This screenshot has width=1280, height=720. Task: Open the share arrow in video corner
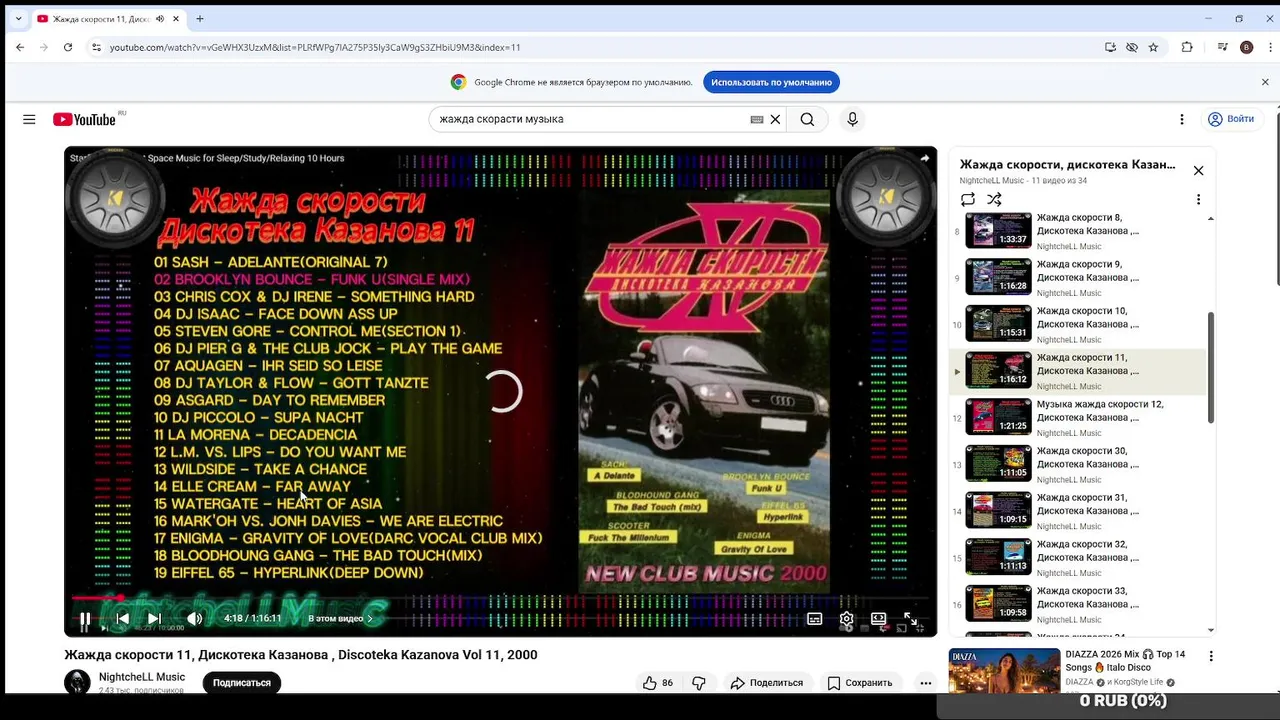(924, 158)
